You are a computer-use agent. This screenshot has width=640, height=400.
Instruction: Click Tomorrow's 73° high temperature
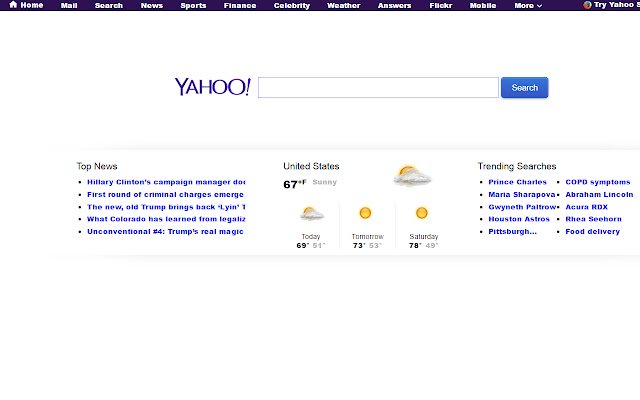tap(359, 246)
